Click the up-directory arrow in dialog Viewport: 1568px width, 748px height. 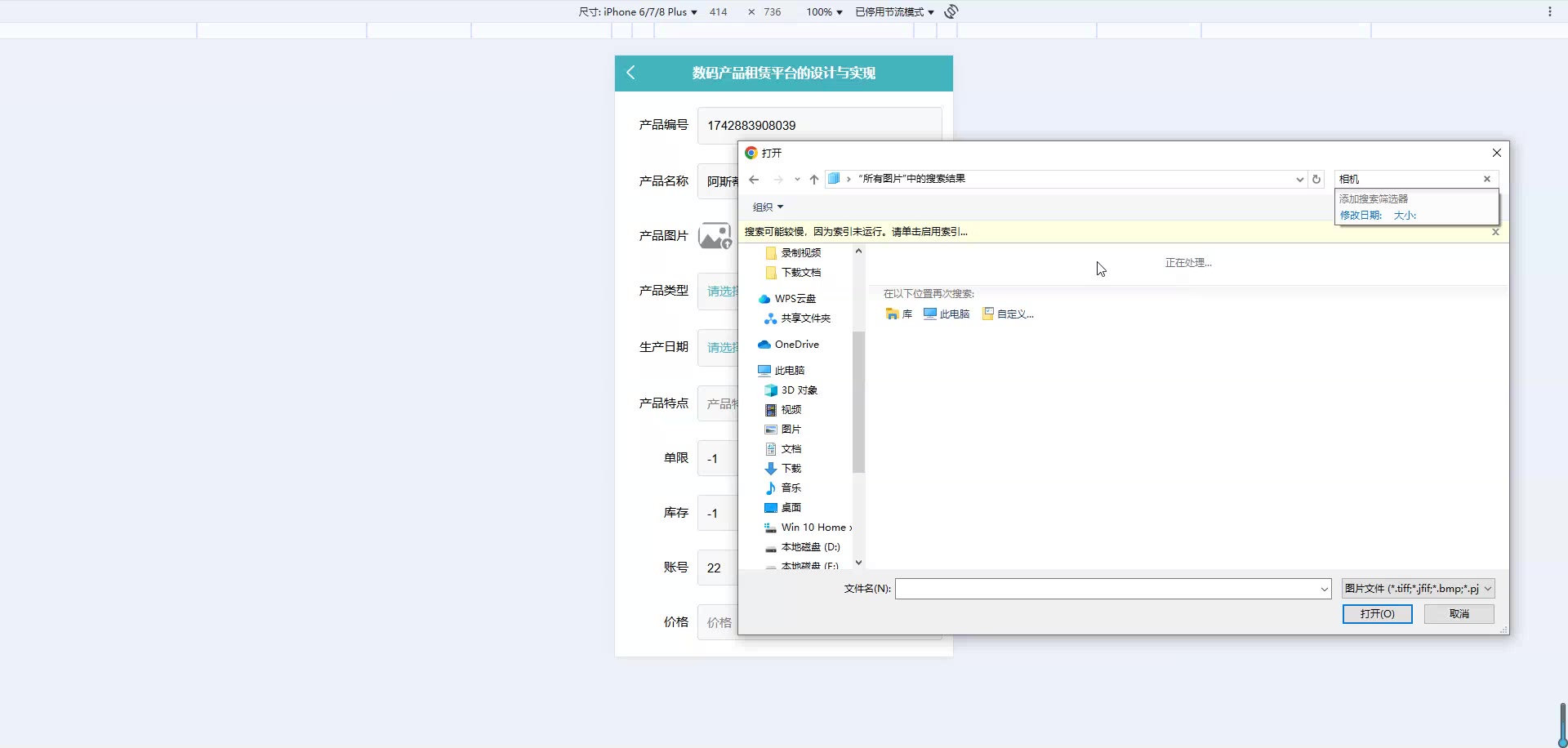coord(813,180)
